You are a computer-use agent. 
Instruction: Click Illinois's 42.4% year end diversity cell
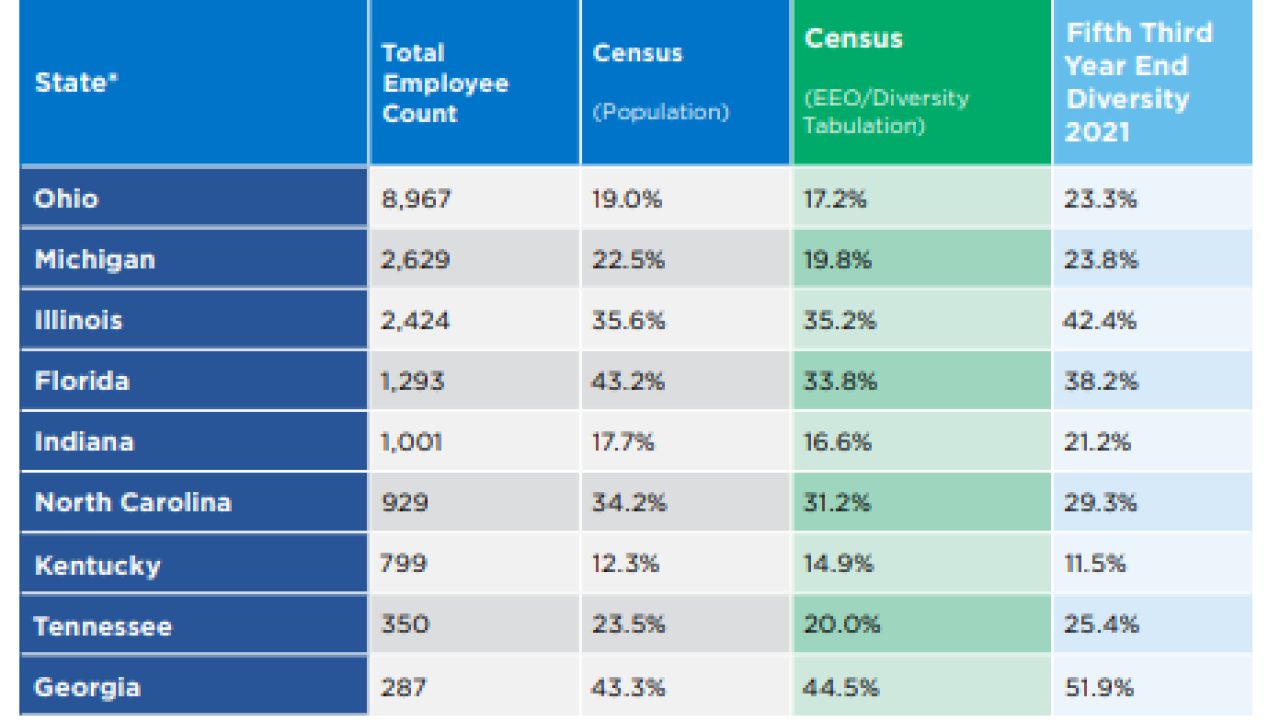(x=1152, y=320)
